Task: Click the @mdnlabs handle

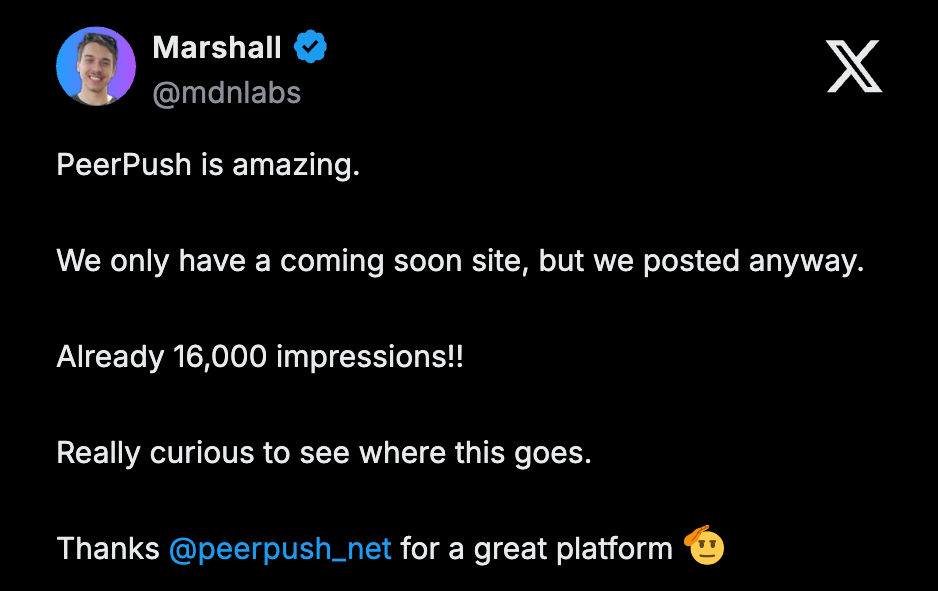Action: [x=228, y=92]
